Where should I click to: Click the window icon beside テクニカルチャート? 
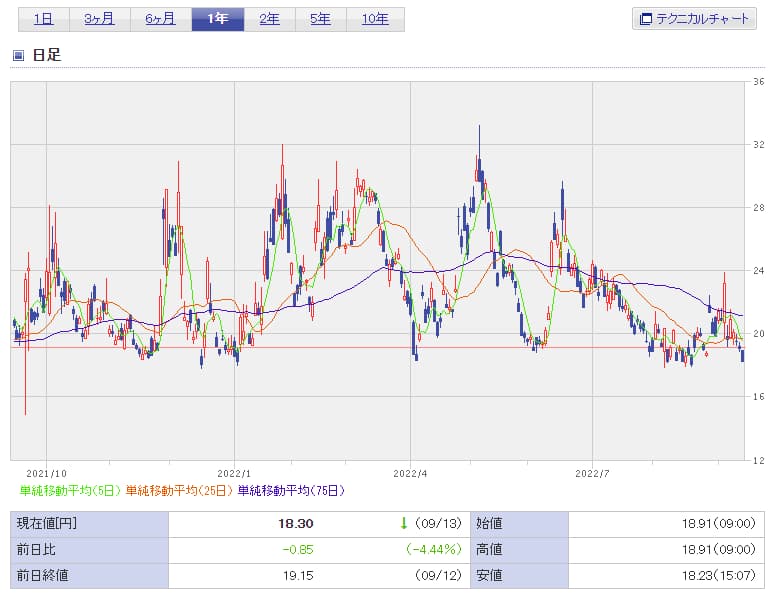646,19
